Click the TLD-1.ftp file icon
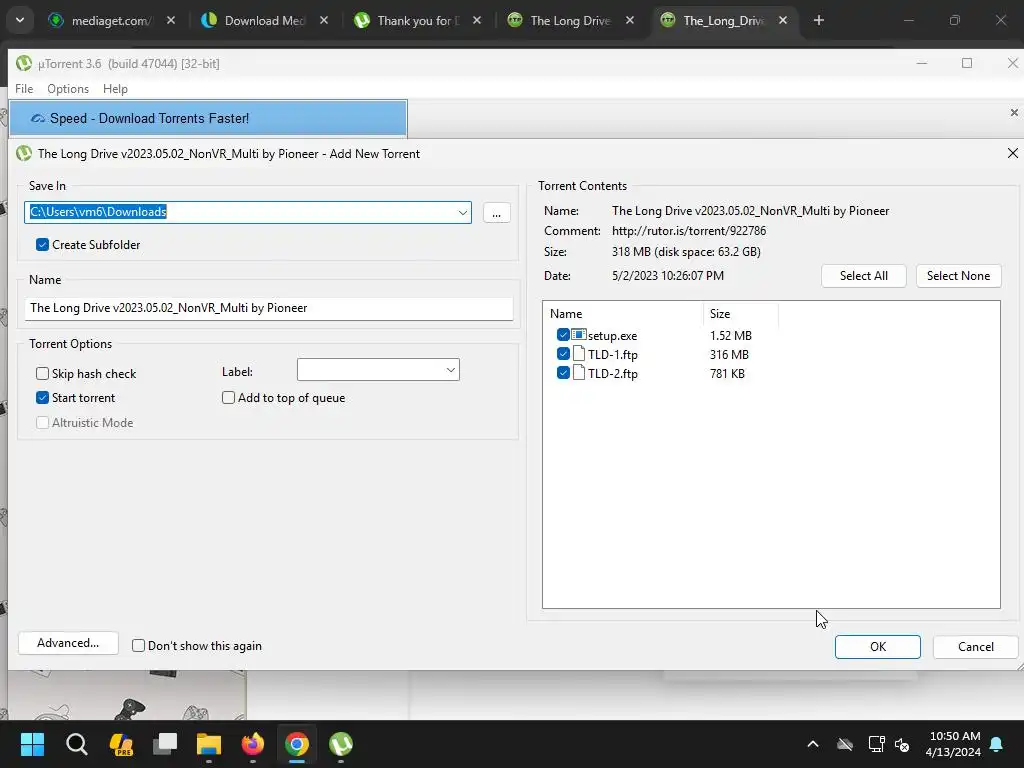Image resolution: width=1024 pixels, height=768 pixels. 579,354
